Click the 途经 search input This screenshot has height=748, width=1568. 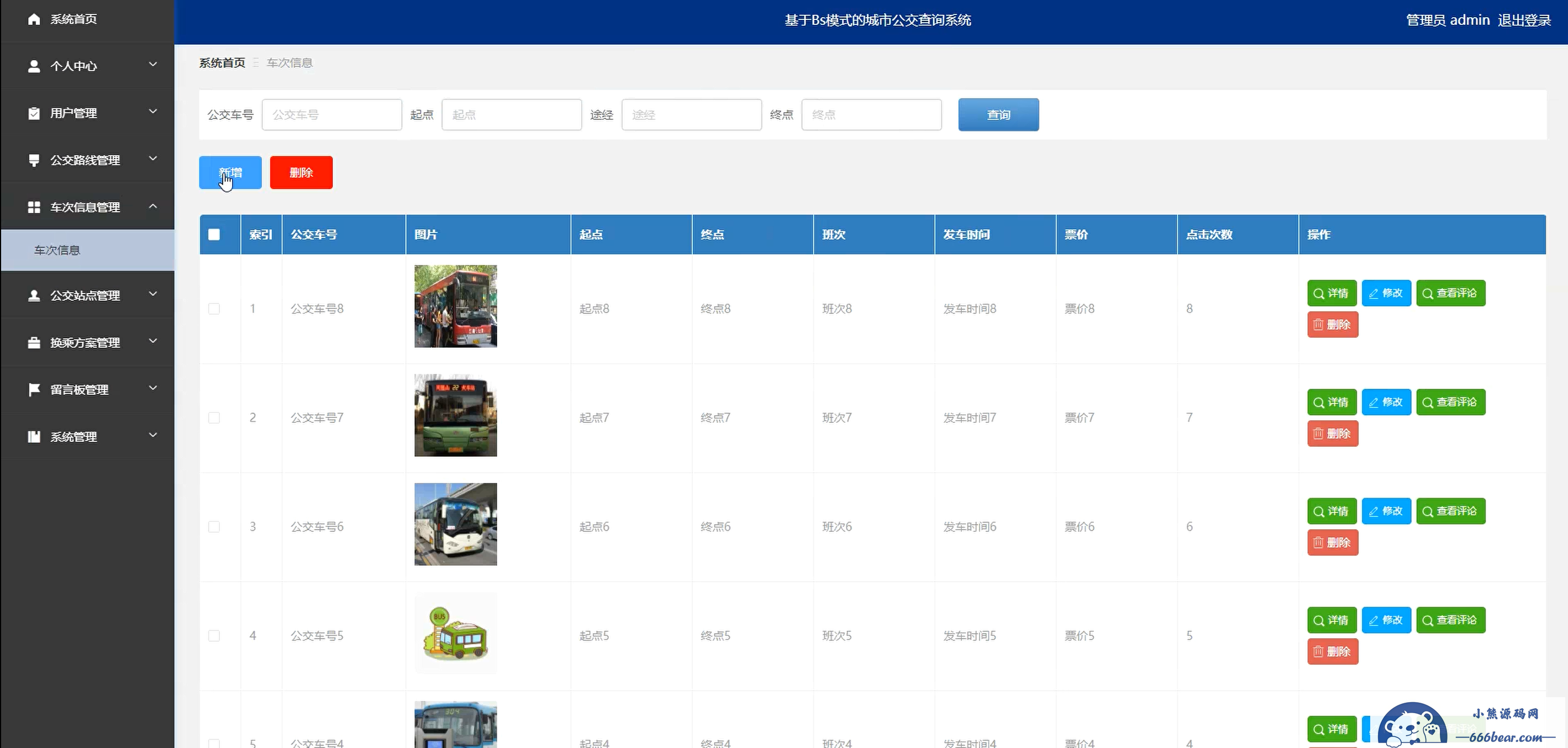click(692, 114)
